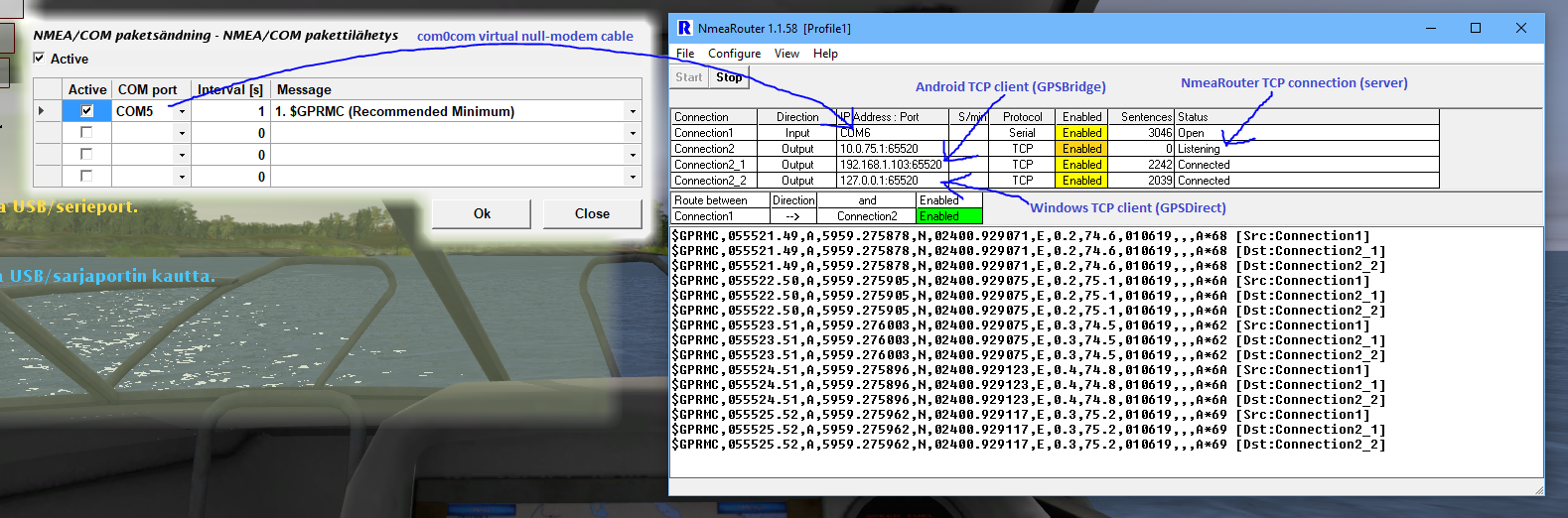Click the row selector arrow beside COM5 row

click(x=41, y=111)
